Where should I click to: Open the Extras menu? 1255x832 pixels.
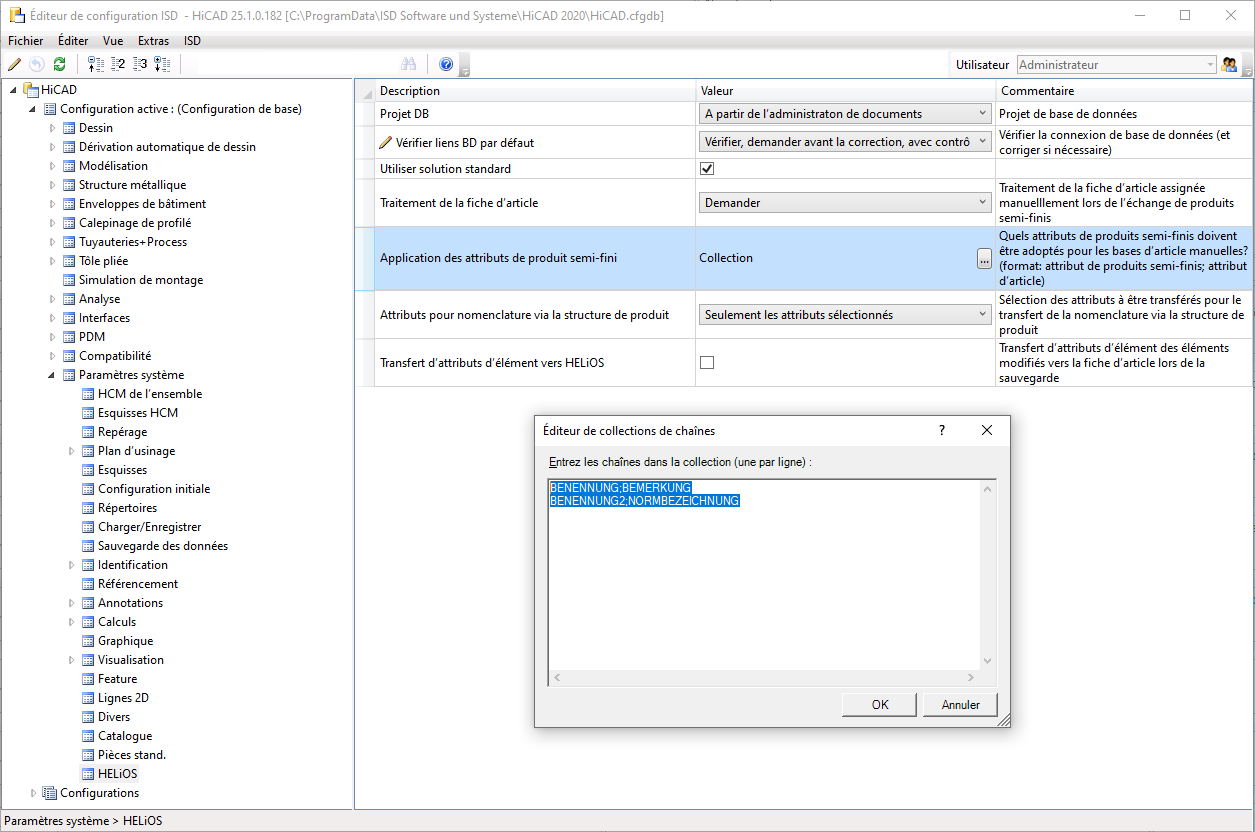pyautogui.click(x=153, y=41)
